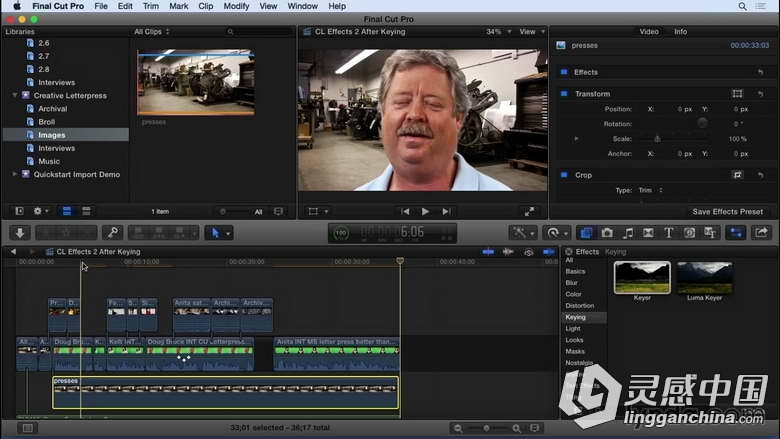Click Save Effects Preset button
This screenshot has height=439, width=780.
pos(727,211)
